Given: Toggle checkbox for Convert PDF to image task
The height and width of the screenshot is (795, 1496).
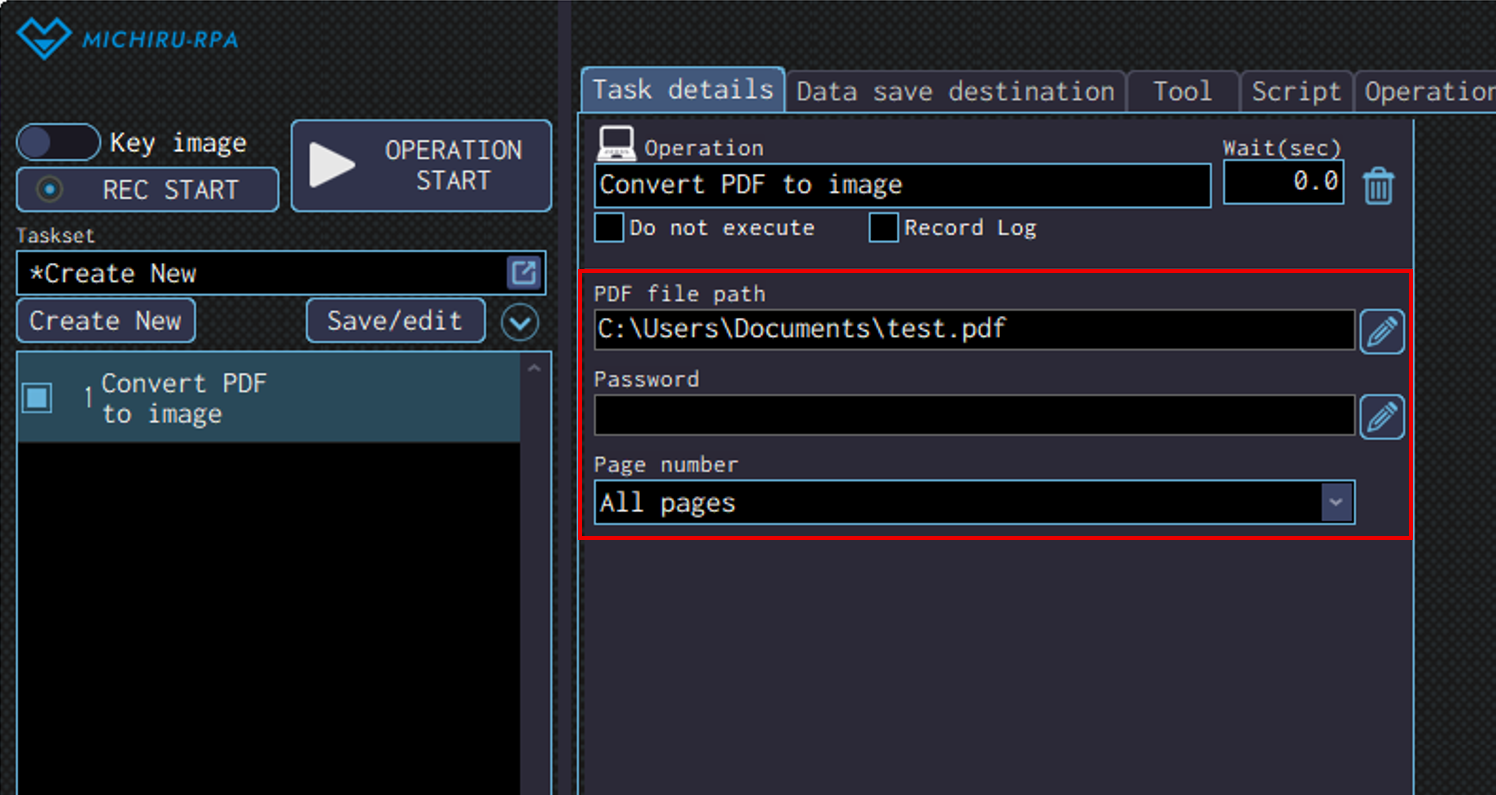Looking at the screenshot, I should pyautogui.click(x=37, y=398).
